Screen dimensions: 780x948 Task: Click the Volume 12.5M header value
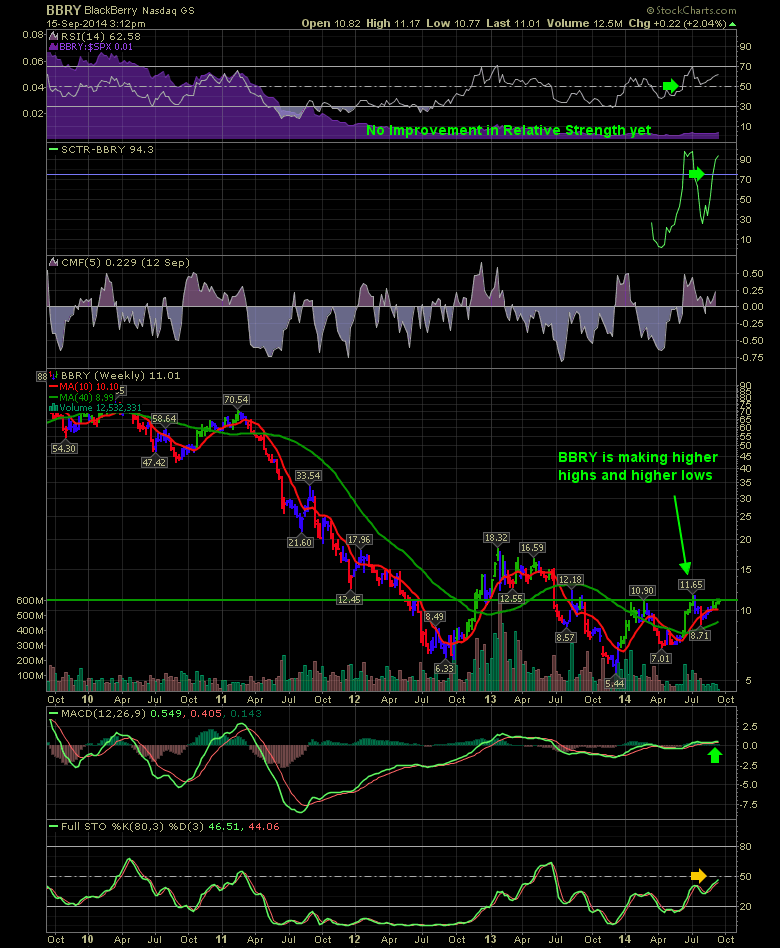coord(585,24)
